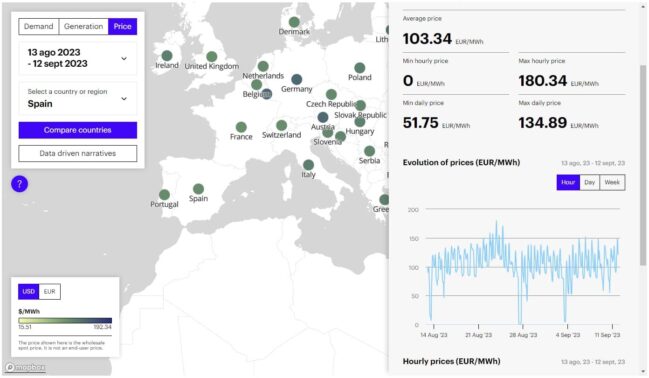Click the Czech Republic map marker

tap(331, 94)
